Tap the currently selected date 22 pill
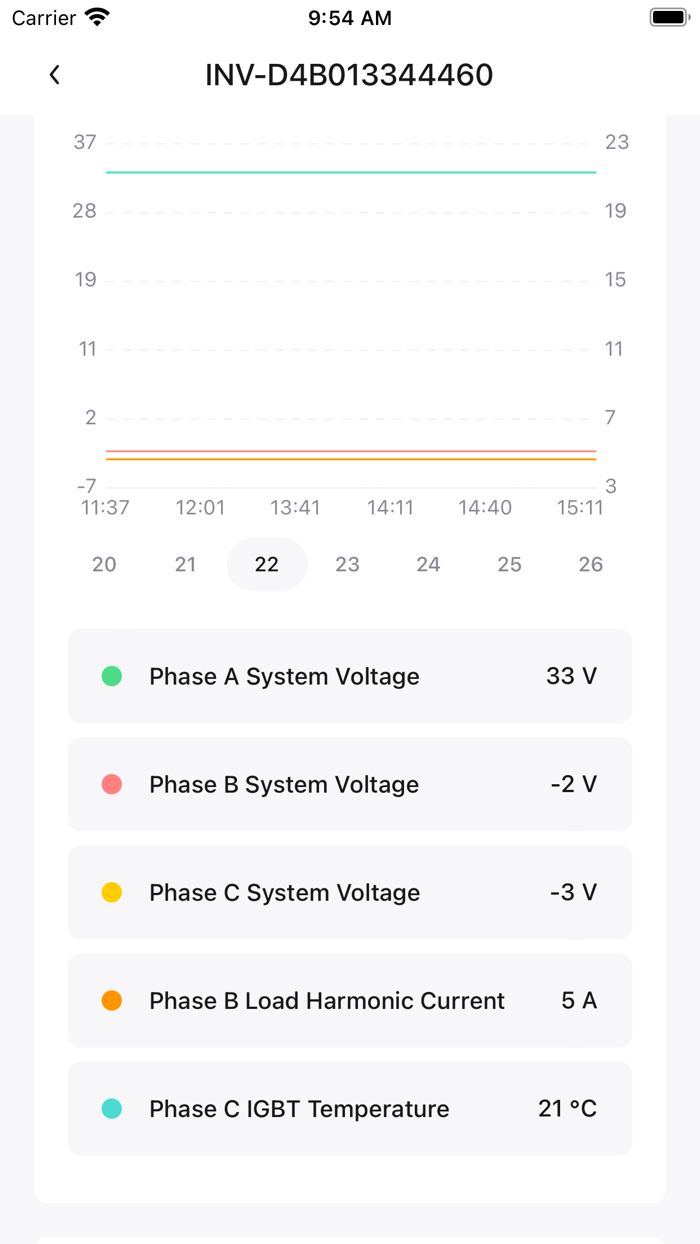Image resolution: width=700 pixels, height=1244 pixels. (267, 564)
